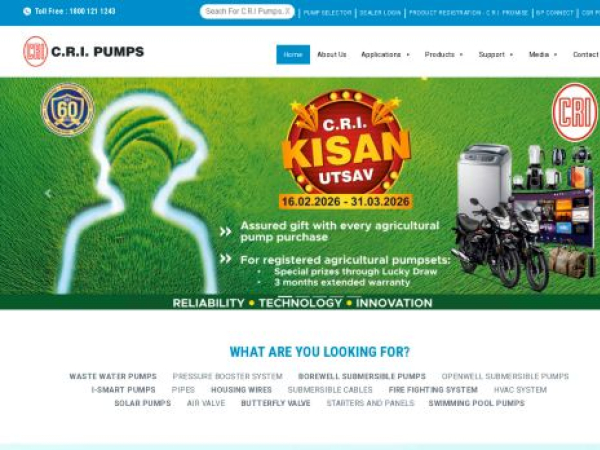
Task: Go to Dealer Login
Action: coord(380,13)
